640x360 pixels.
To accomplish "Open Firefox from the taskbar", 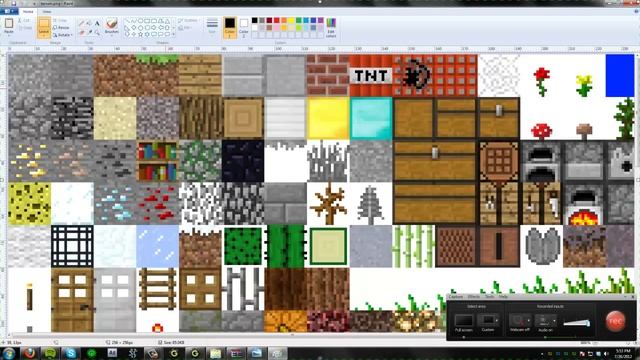I will 29,353.
